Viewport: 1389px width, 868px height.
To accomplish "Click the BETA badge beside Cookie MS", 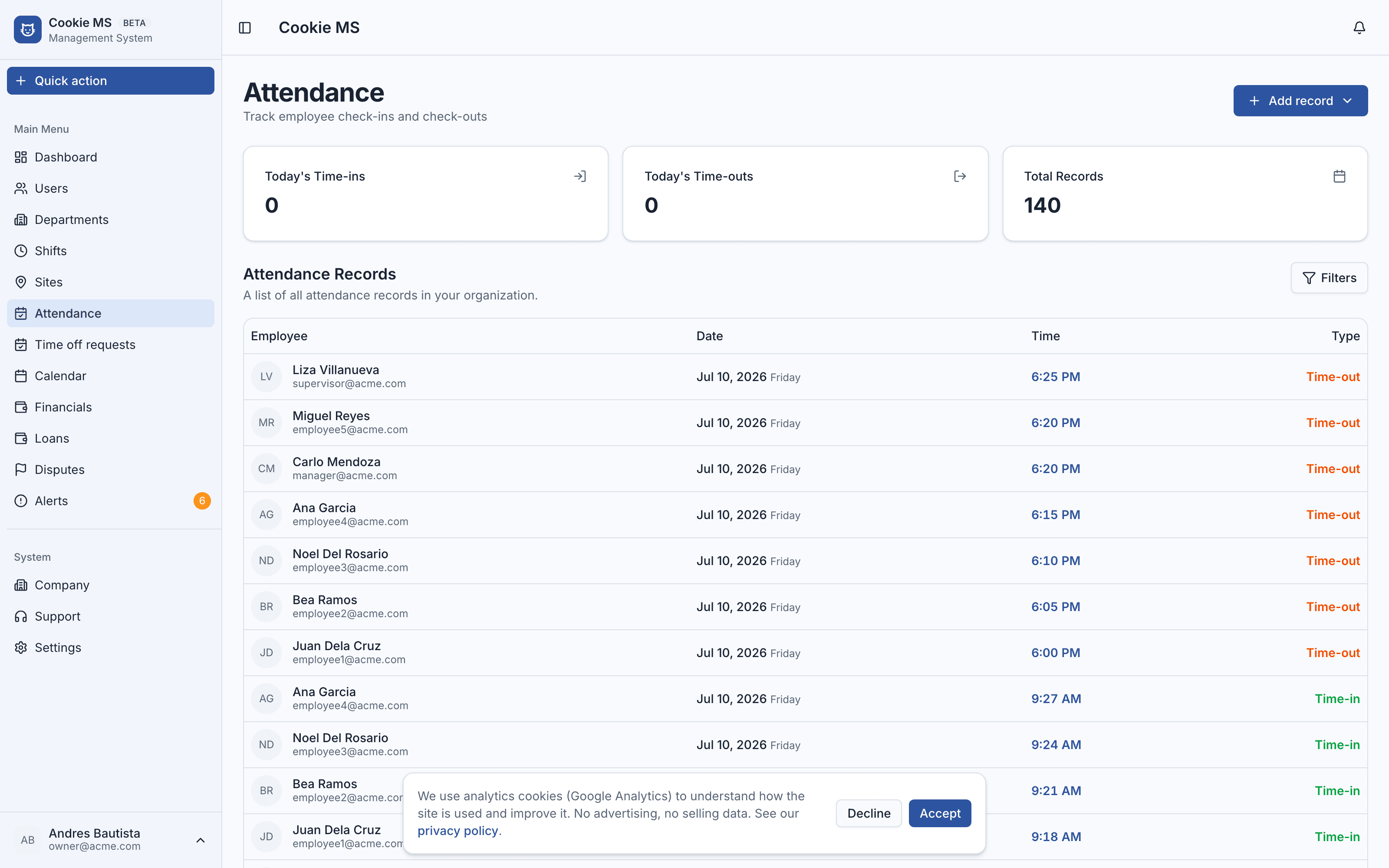I will click(x=134, y=23).
